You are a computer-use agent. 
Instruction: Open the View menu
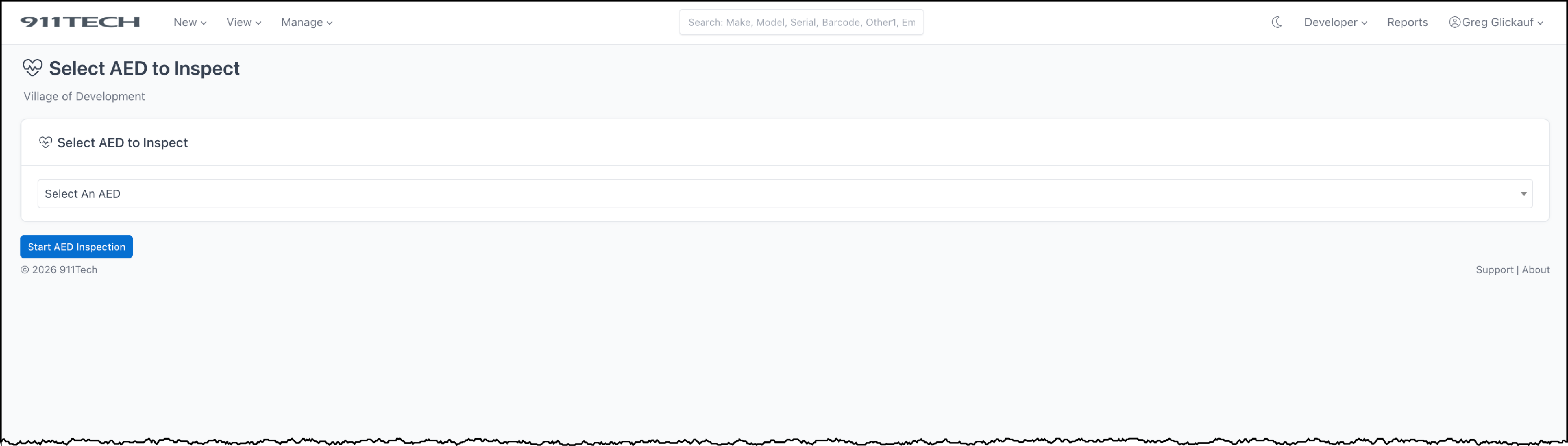tap(244, 22)
